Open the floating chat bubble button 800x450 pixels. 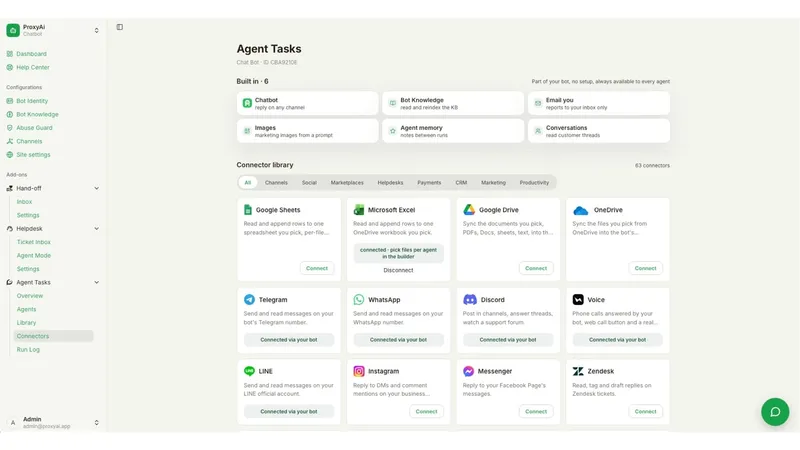[775, 412]
